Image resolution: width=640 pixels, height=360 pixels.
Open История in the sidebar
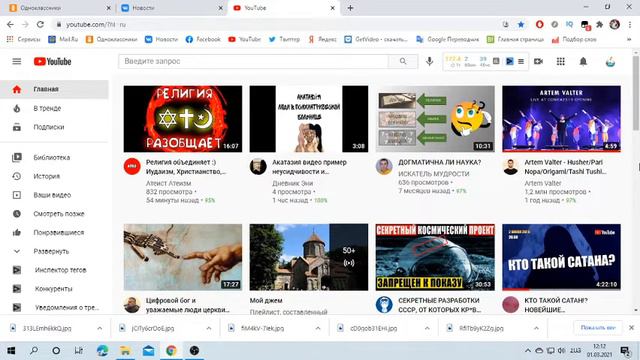54,176
